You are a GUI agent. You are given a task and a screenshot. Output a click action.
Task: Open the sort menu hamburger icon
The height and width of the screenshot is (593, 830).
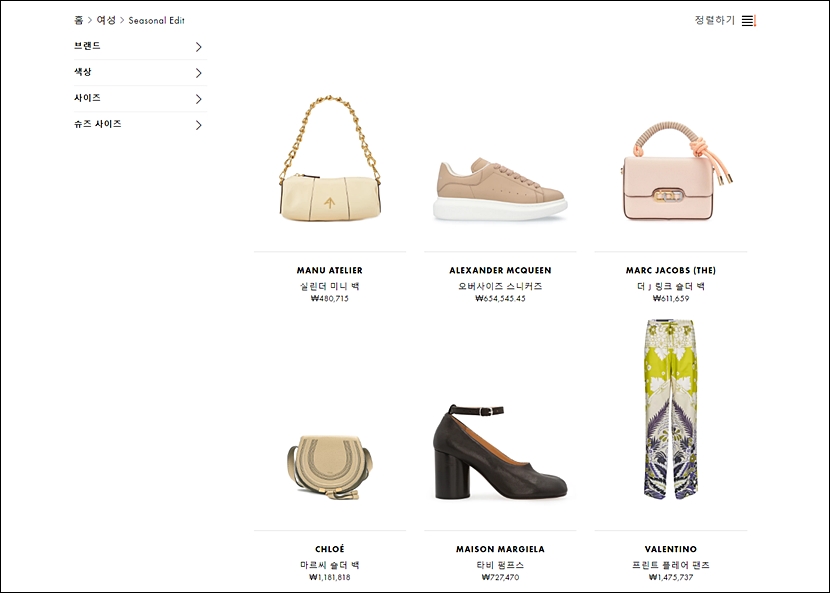[x=748, y=21]
